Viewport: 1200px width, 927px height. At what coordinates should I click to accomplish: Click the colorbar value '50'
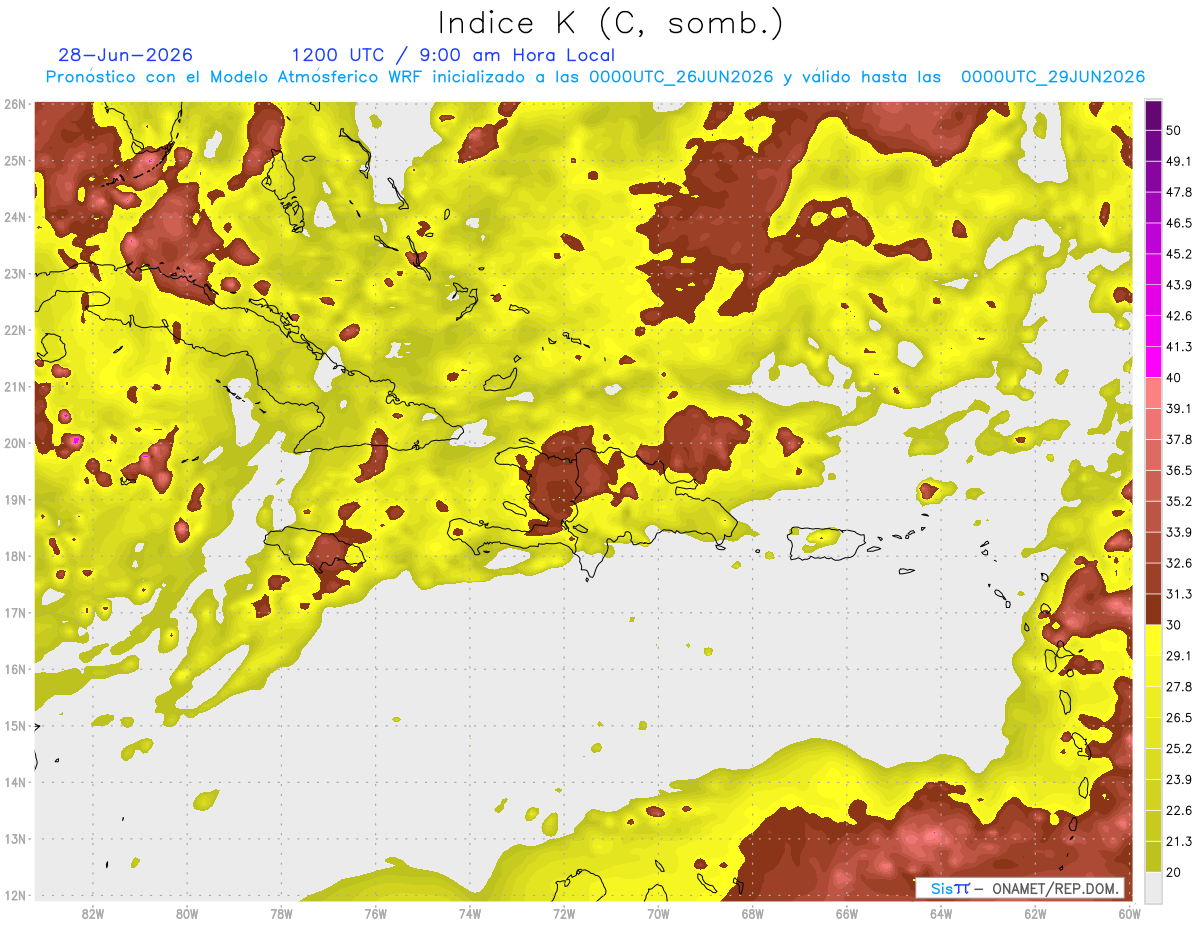(1175, 131)
